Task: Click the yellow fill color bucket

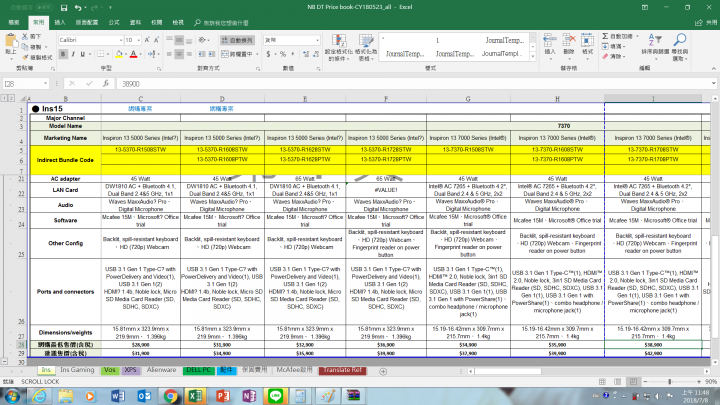Action: 119,54
